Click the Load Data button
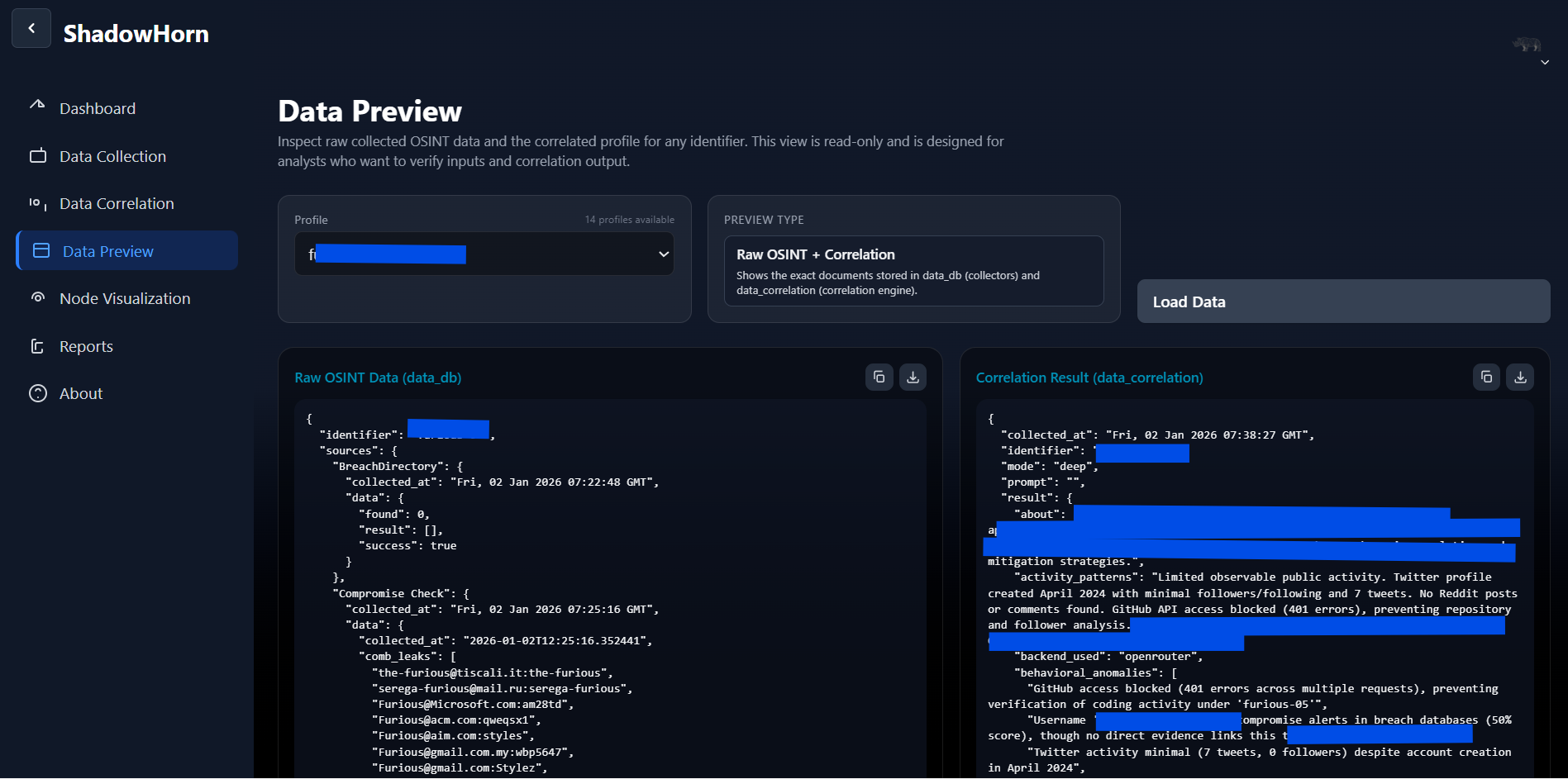The image size is (1568, 779). coord(1343,301)
